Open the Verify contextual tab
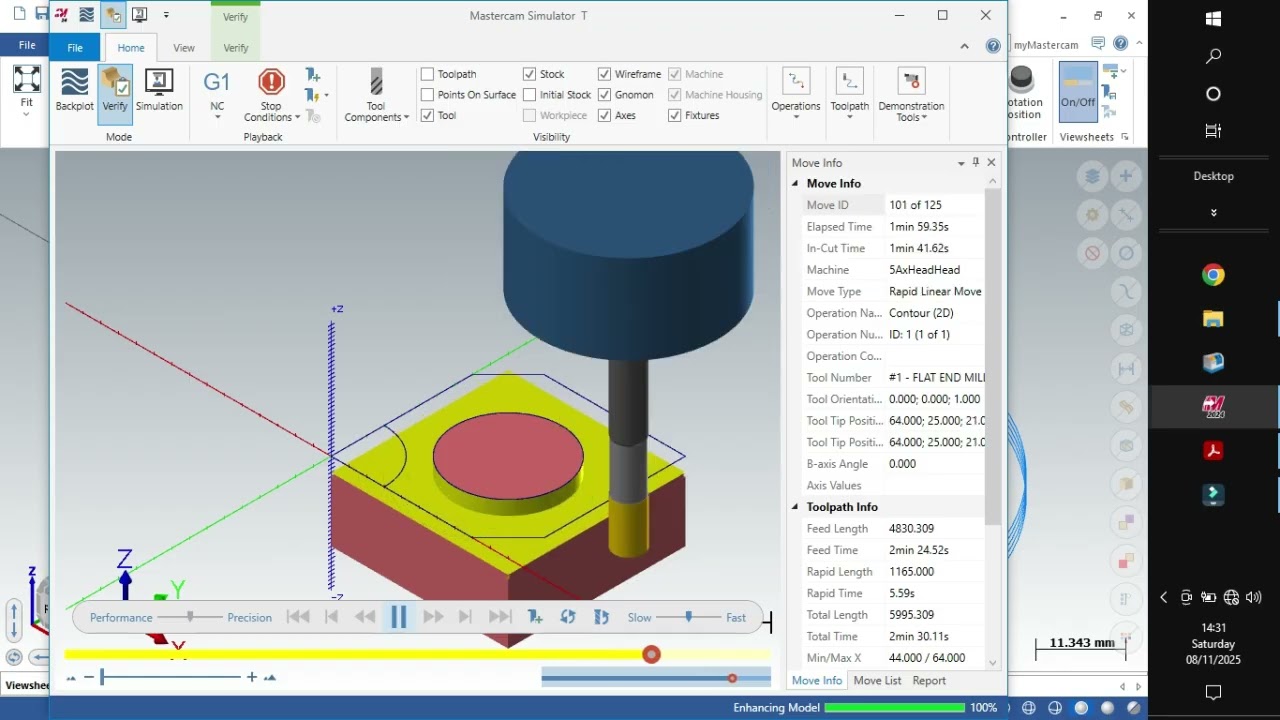This screenshot has width=1280, height=720. tap(236, 47)
